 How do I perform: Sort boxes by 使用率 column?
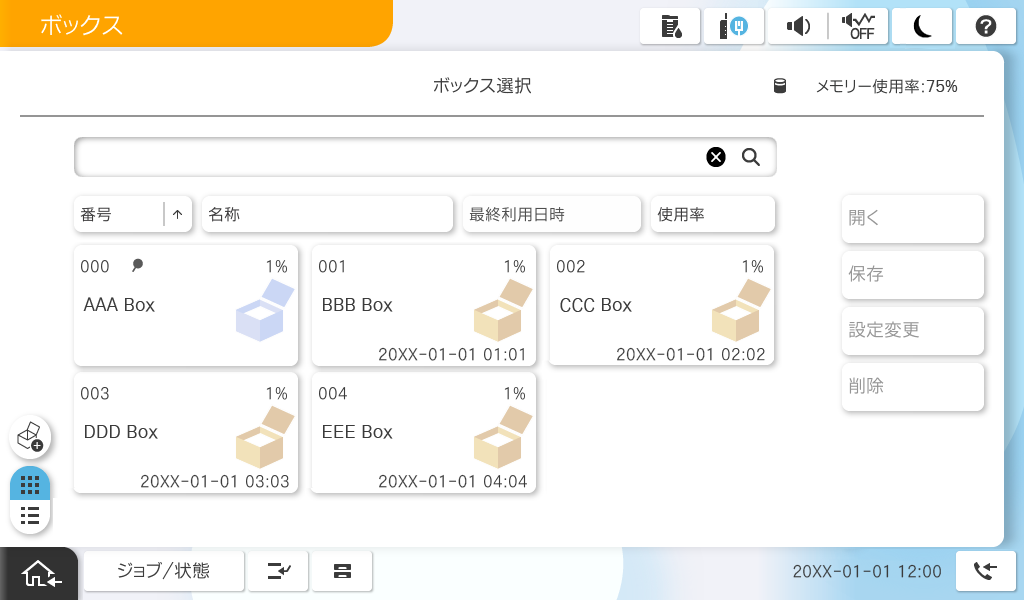pyautogui.click(x=712, y=214)
